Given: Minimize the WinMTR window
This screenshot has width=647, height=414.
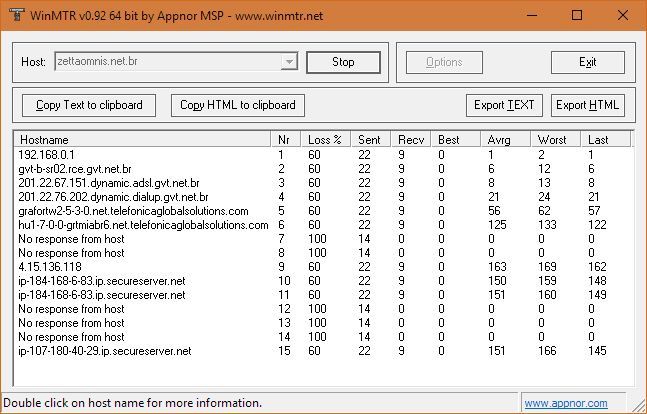Looking at the screenshot, I should click(x=532, y=15).
